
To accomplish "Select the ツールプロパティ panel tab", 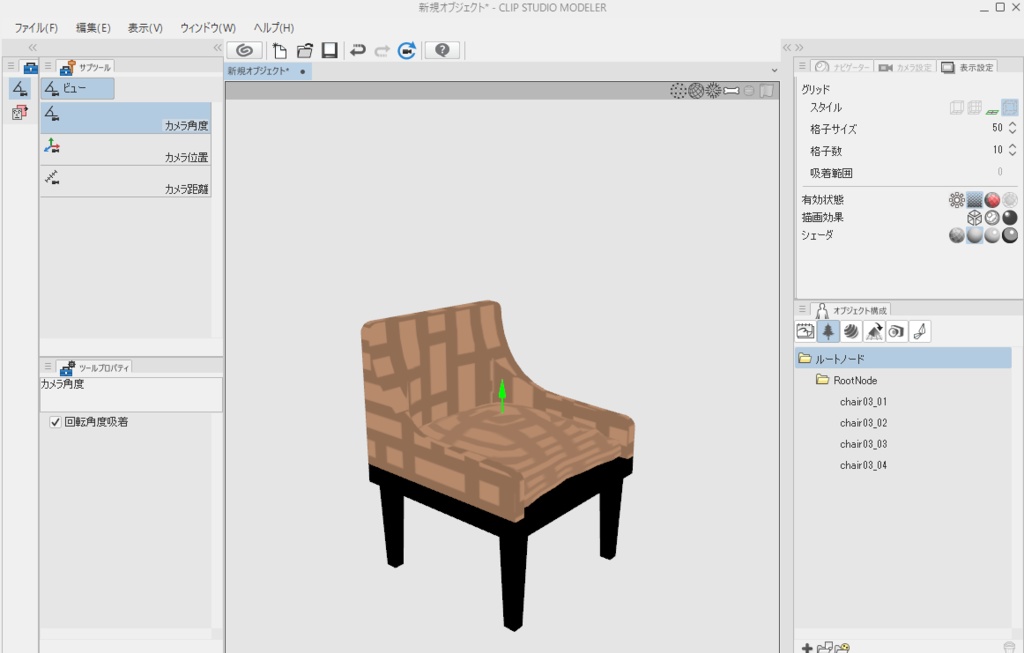I will pos(95,368).
